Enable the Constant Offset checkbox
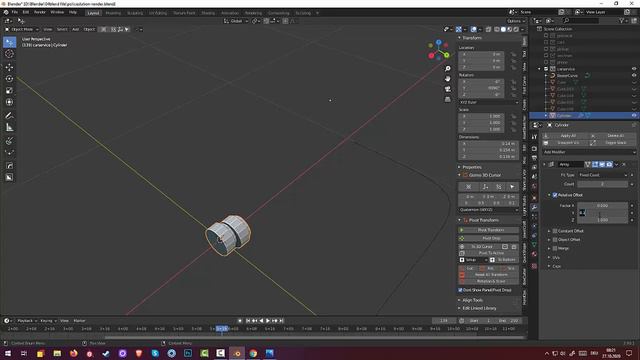Image resolution: width=640 pixels, height=360 pixels. pyautogui.click(x=555, y=231)
